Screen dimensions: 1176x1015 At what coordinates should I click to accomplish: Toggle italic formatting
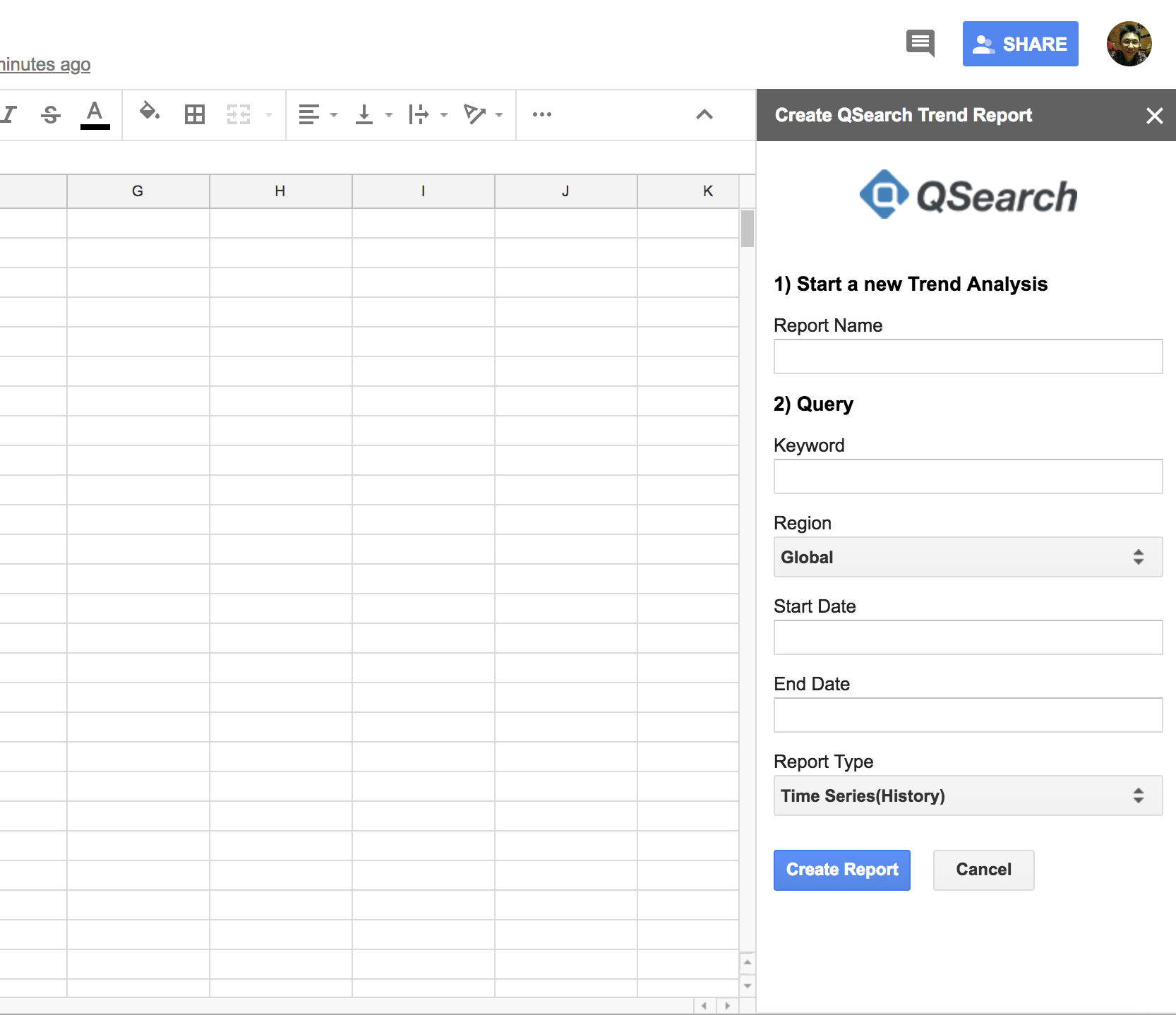click(x=8, y=114)
